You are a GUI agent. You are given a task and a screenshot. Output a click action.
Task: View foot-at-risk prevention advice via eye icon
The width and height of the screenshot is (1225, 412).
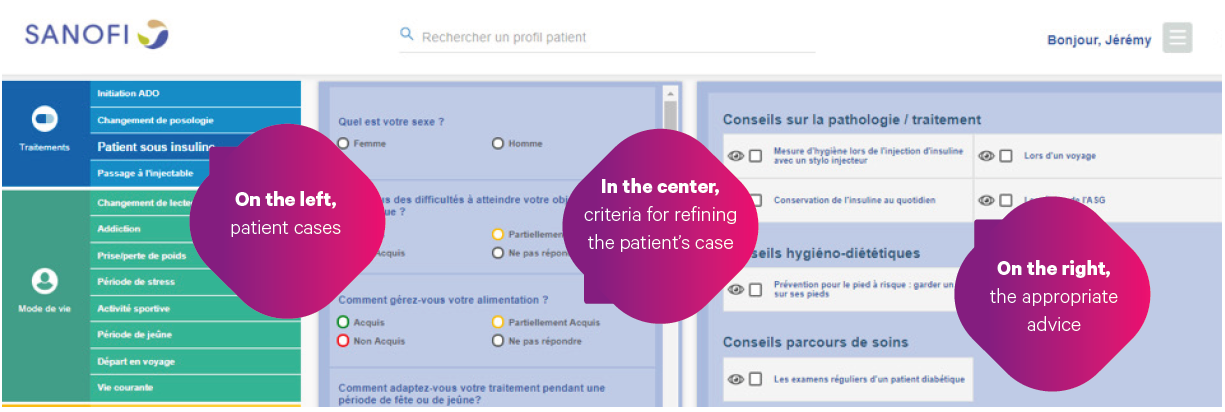(x=736, y=290)
